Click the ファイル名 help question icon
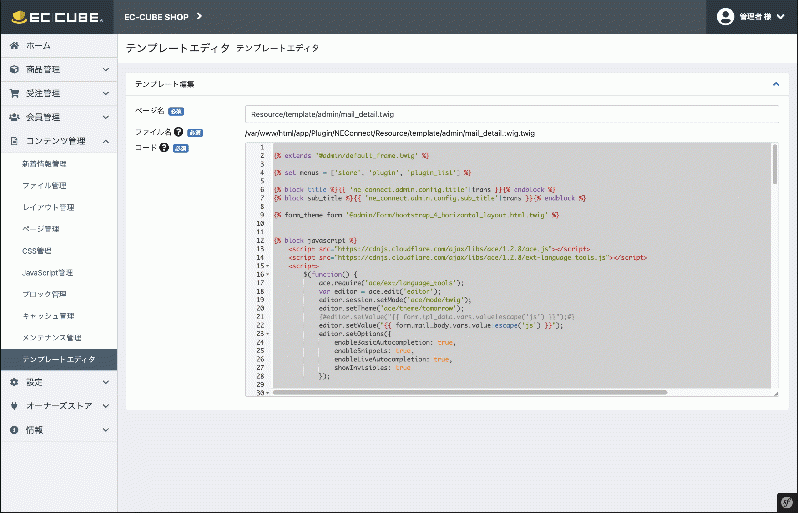This screenshot has height=513, width=798. (178, 132)
